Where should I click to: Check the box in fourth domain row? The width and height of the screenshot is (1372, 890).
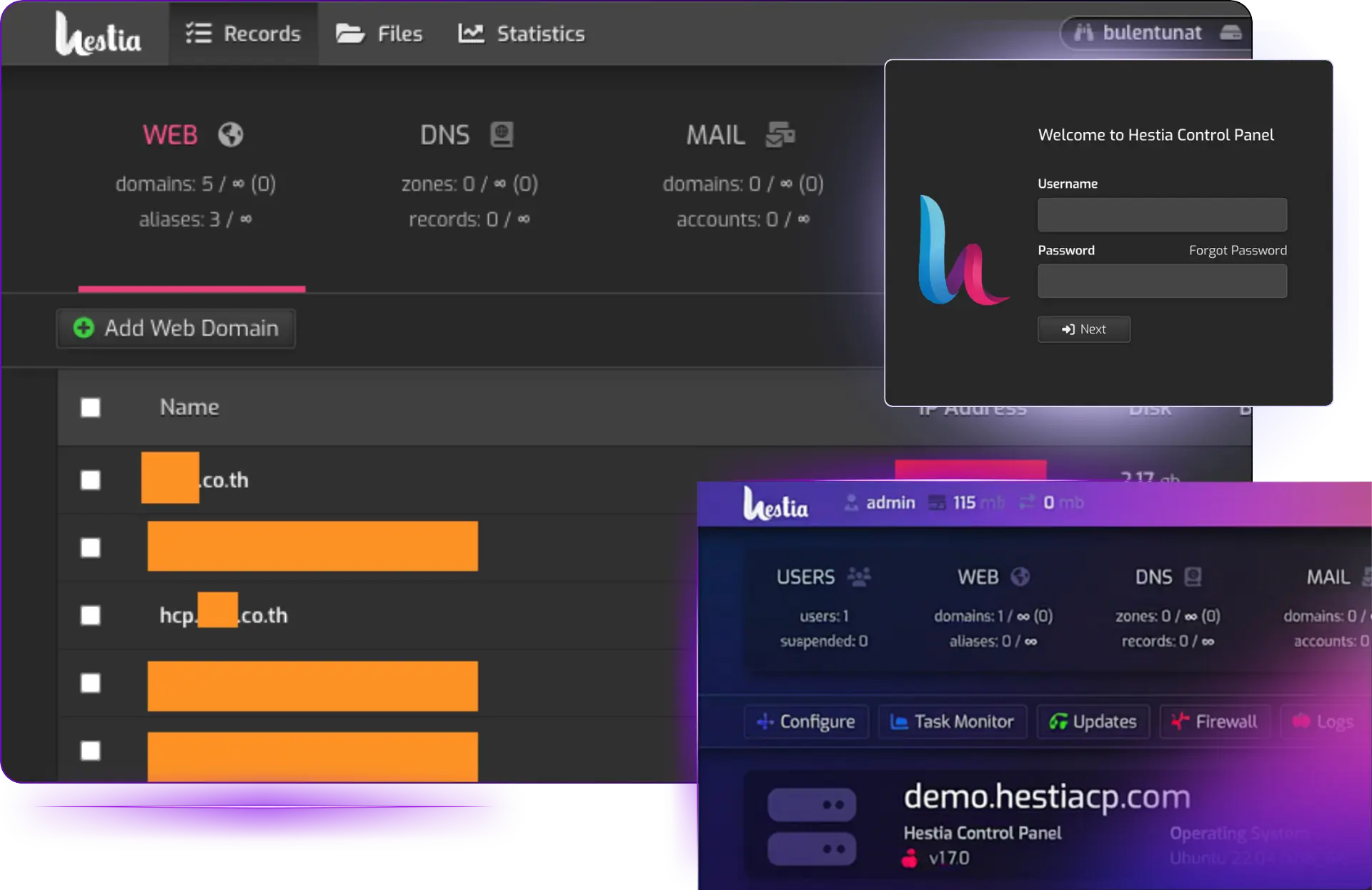(91, 683)
